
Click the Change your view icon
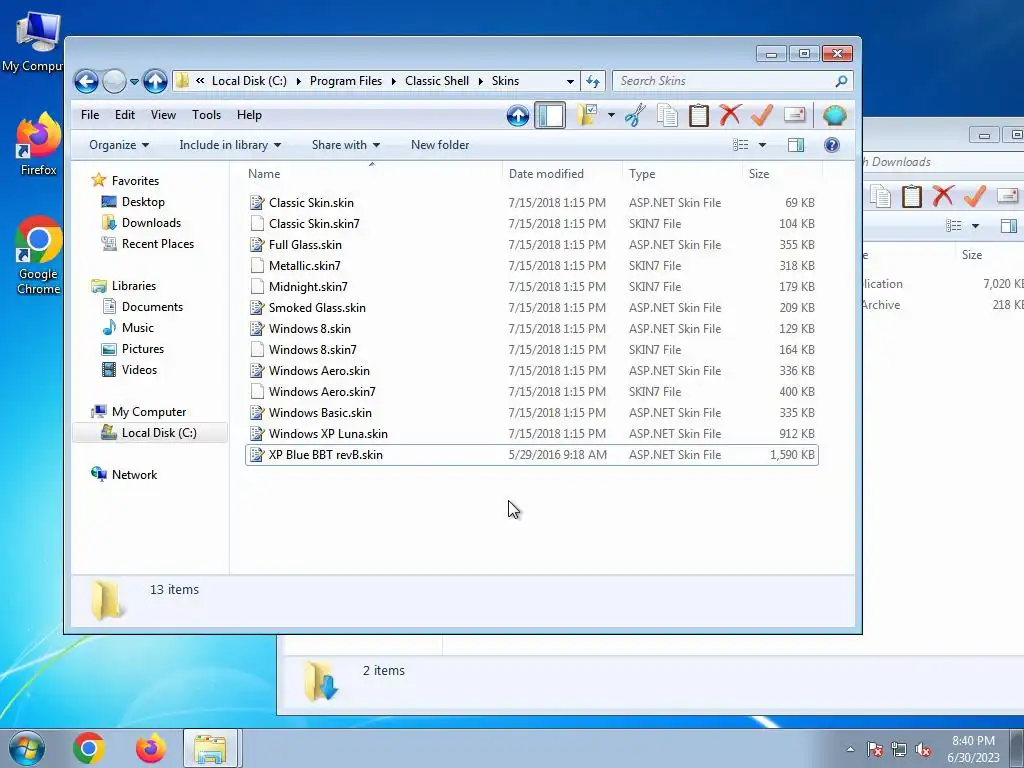coord(741,145)
